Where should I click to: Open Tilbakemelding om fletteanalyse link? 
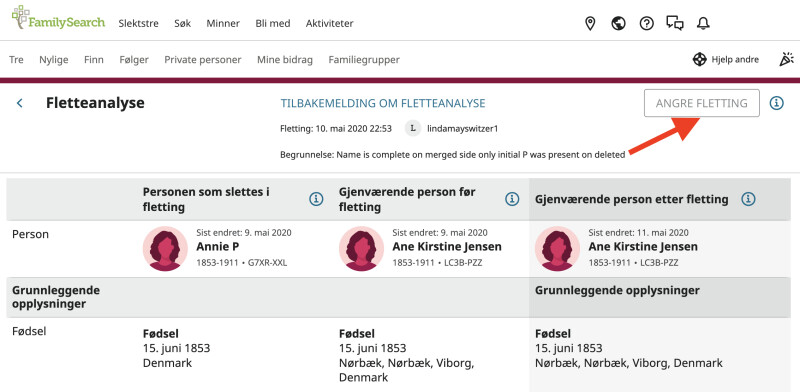pyautogui.click(x=383, y=104)
